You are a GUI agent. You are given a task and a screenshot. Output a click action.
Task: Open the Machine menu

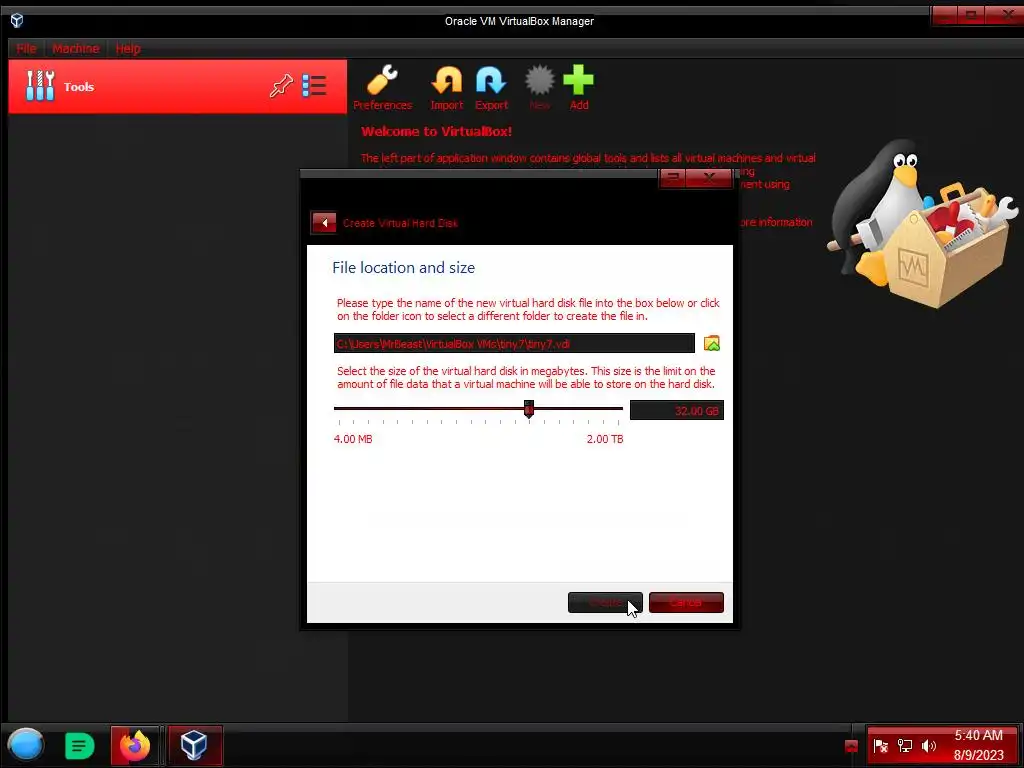[x=76, y=48]
